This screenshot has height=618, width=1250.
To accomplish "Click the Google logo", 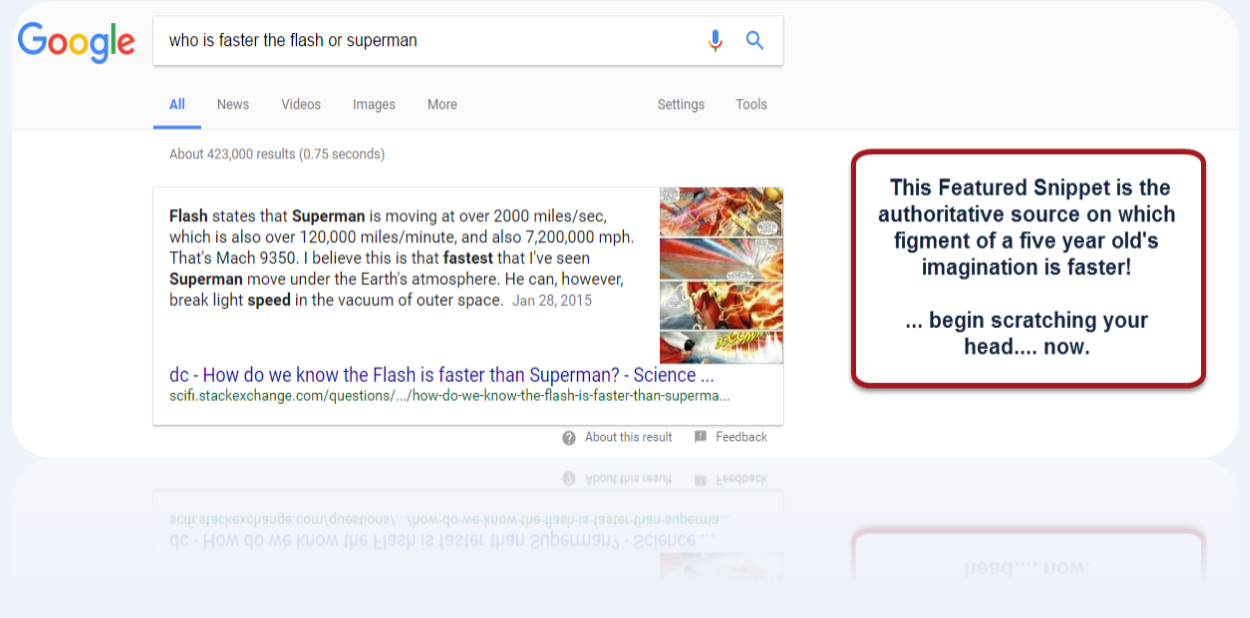I will click(76, 41).
